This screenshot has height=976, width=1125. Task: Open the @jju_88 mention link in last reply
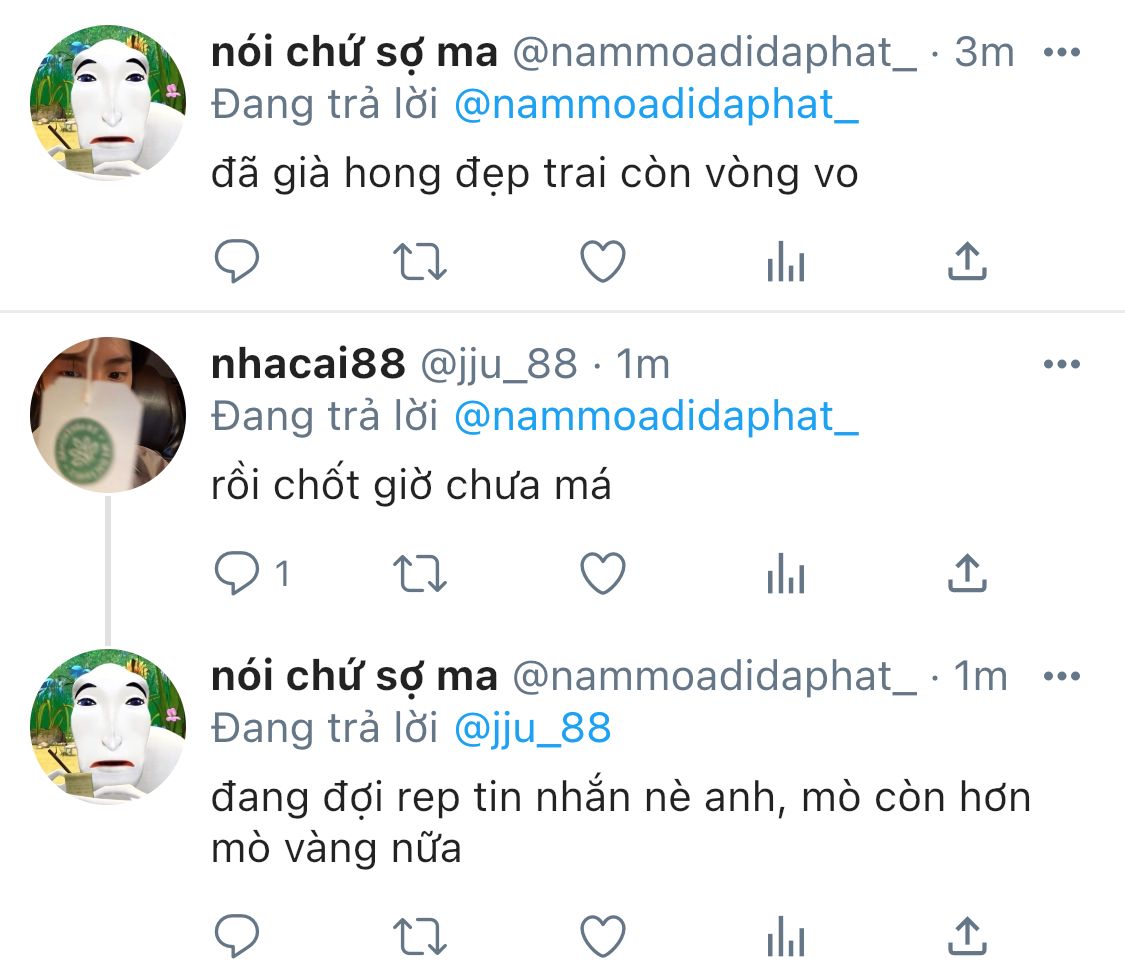tap(532, 728)
